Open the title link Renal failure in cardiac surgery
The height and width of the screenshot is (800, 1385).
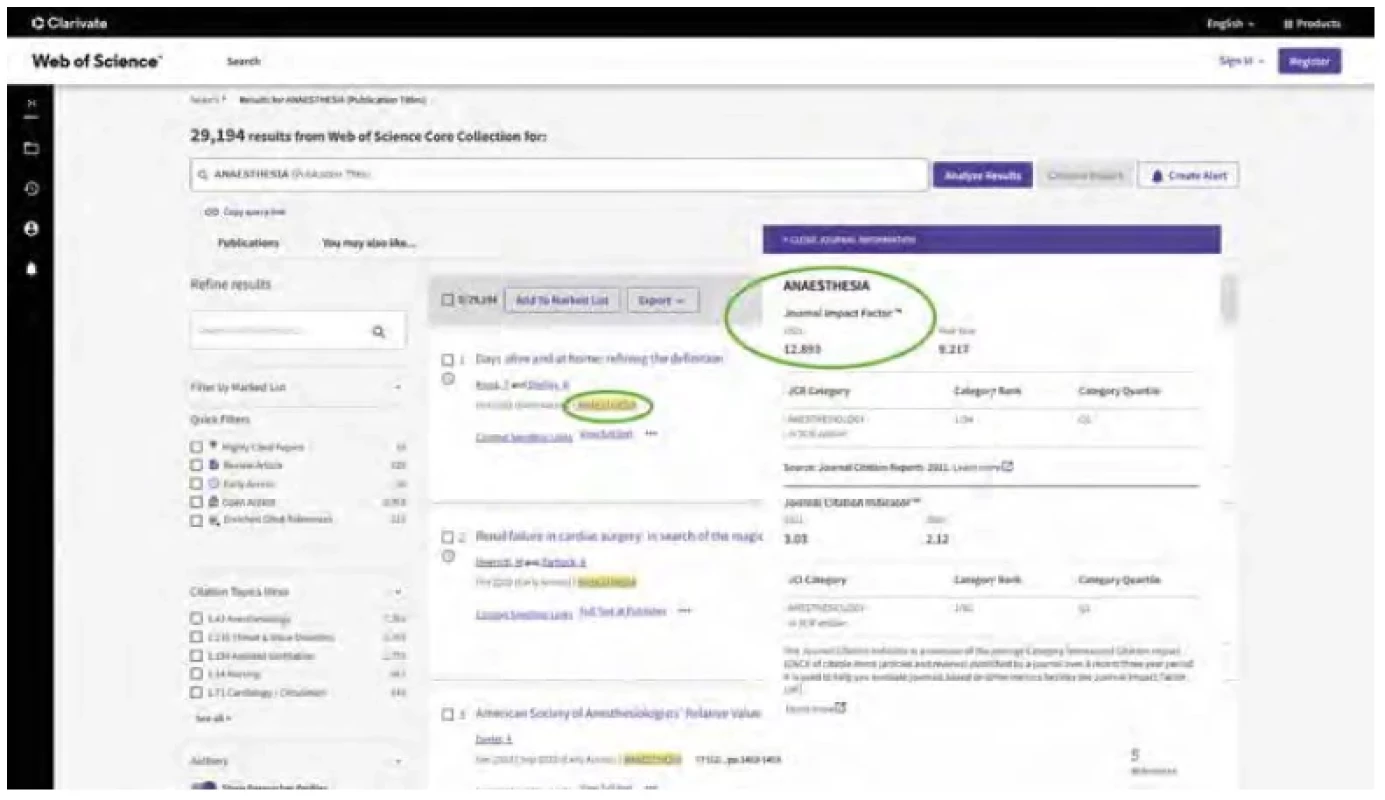618,537
